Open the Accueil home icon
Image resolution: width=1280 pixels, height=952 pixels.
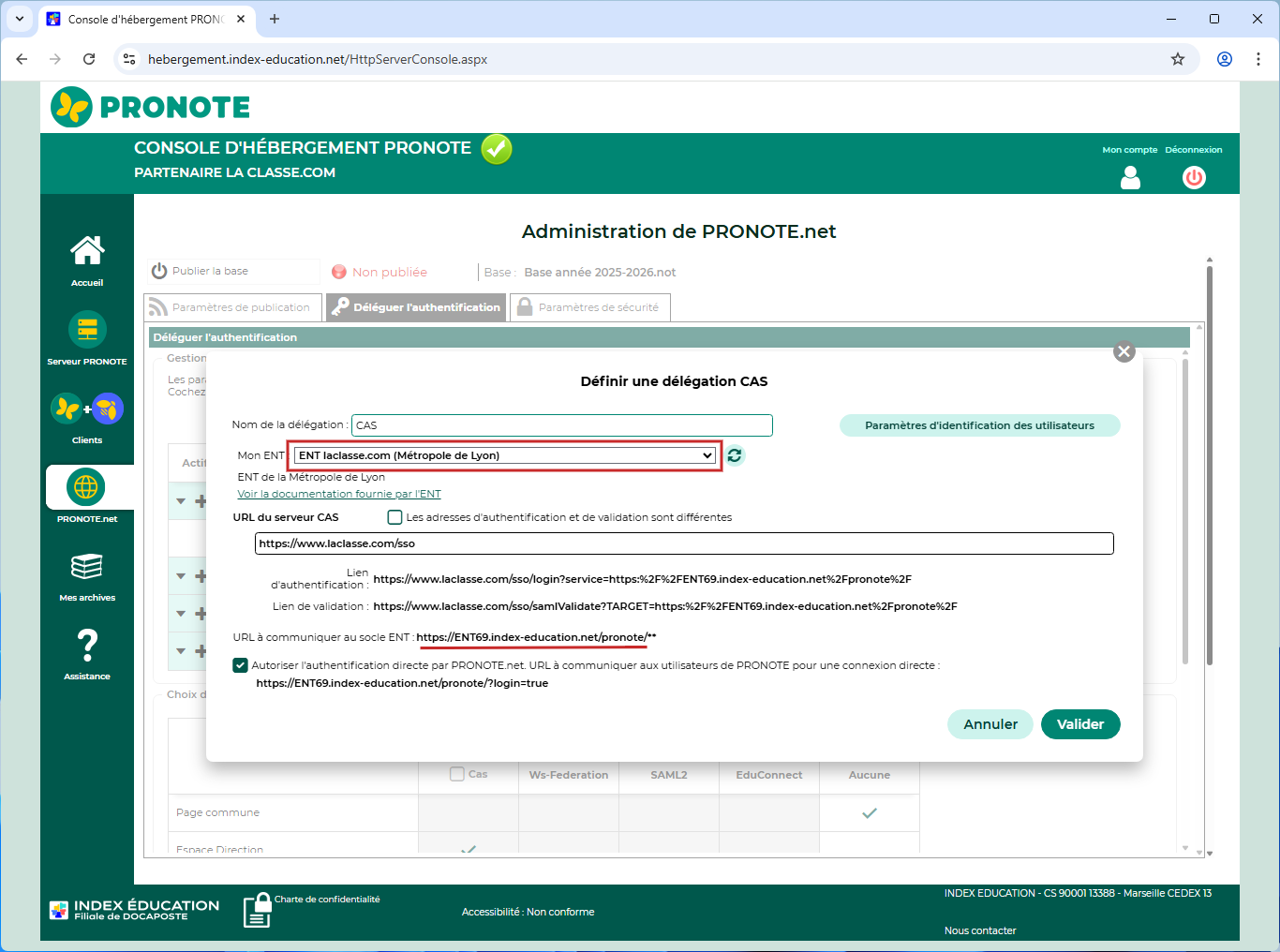tap(87, 250)
